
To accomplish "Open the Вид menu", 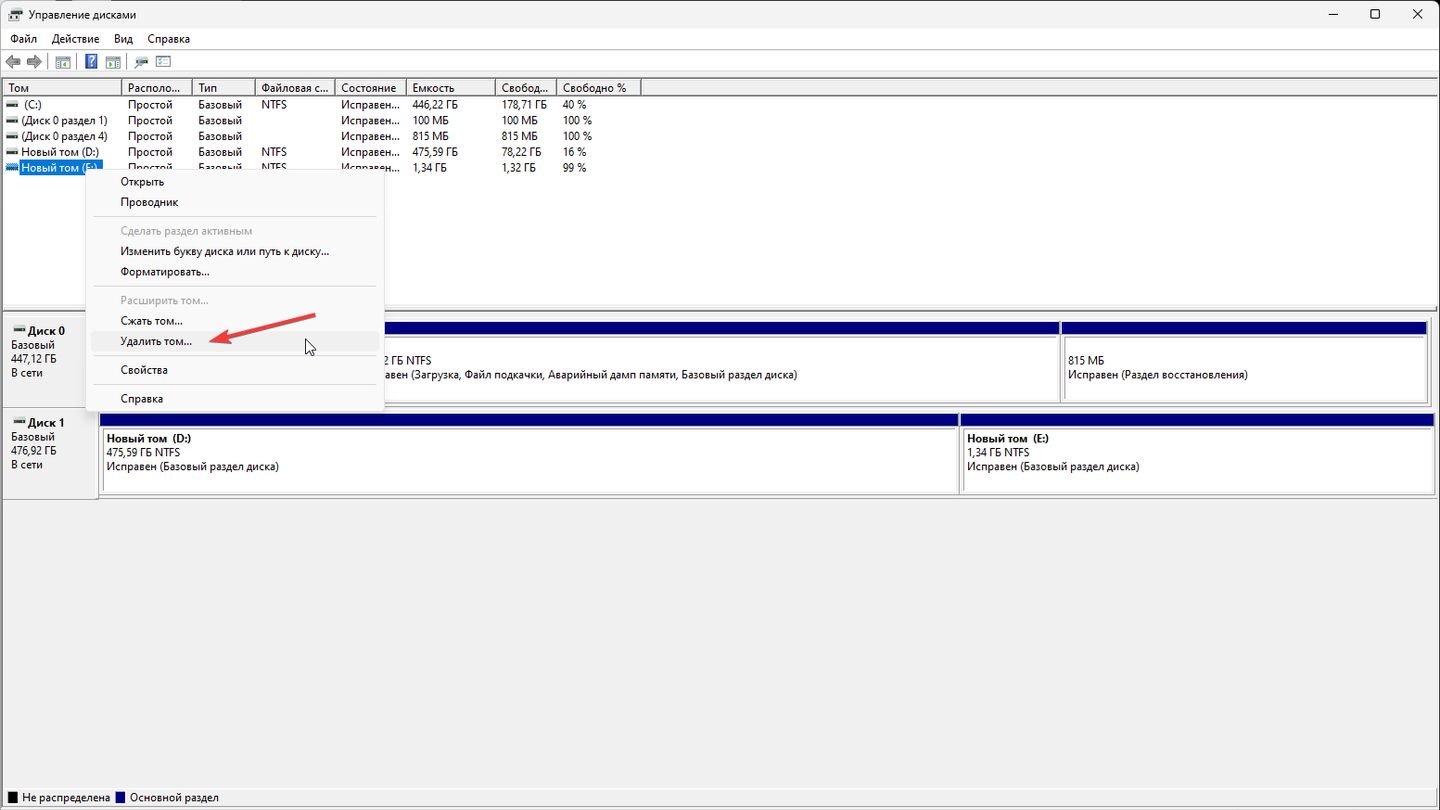I will click(123, 39).
